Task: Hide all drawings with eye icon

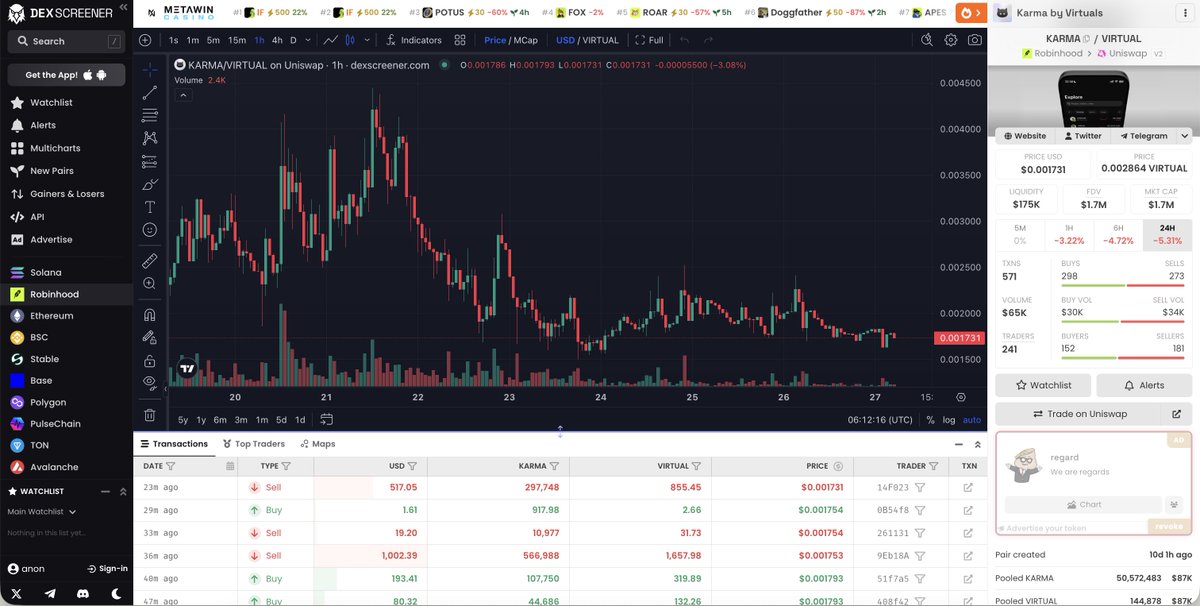Action: coord(150,382)
